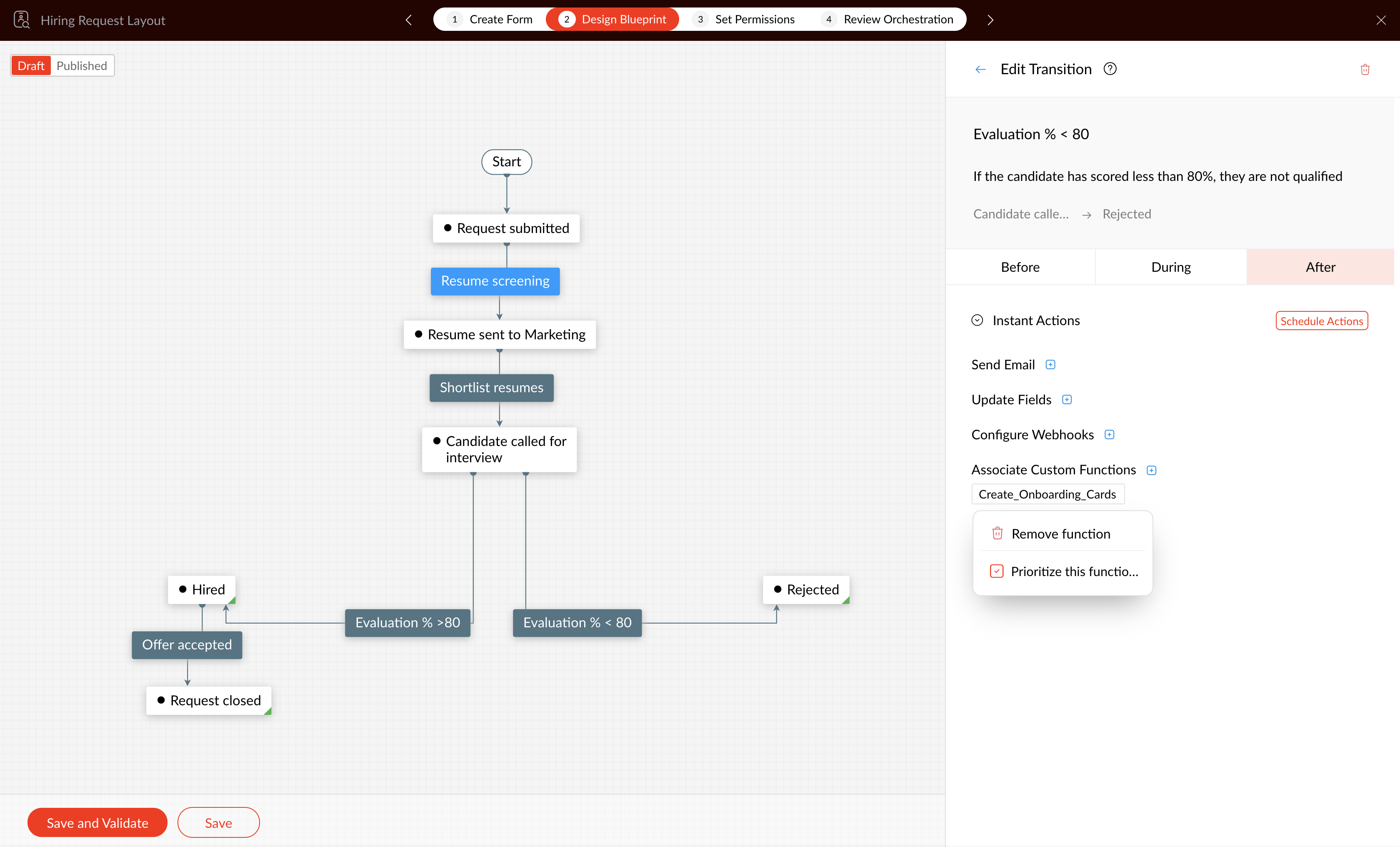
Task: Go to next step with the right chevron
Action: click(x=990, y=20)
